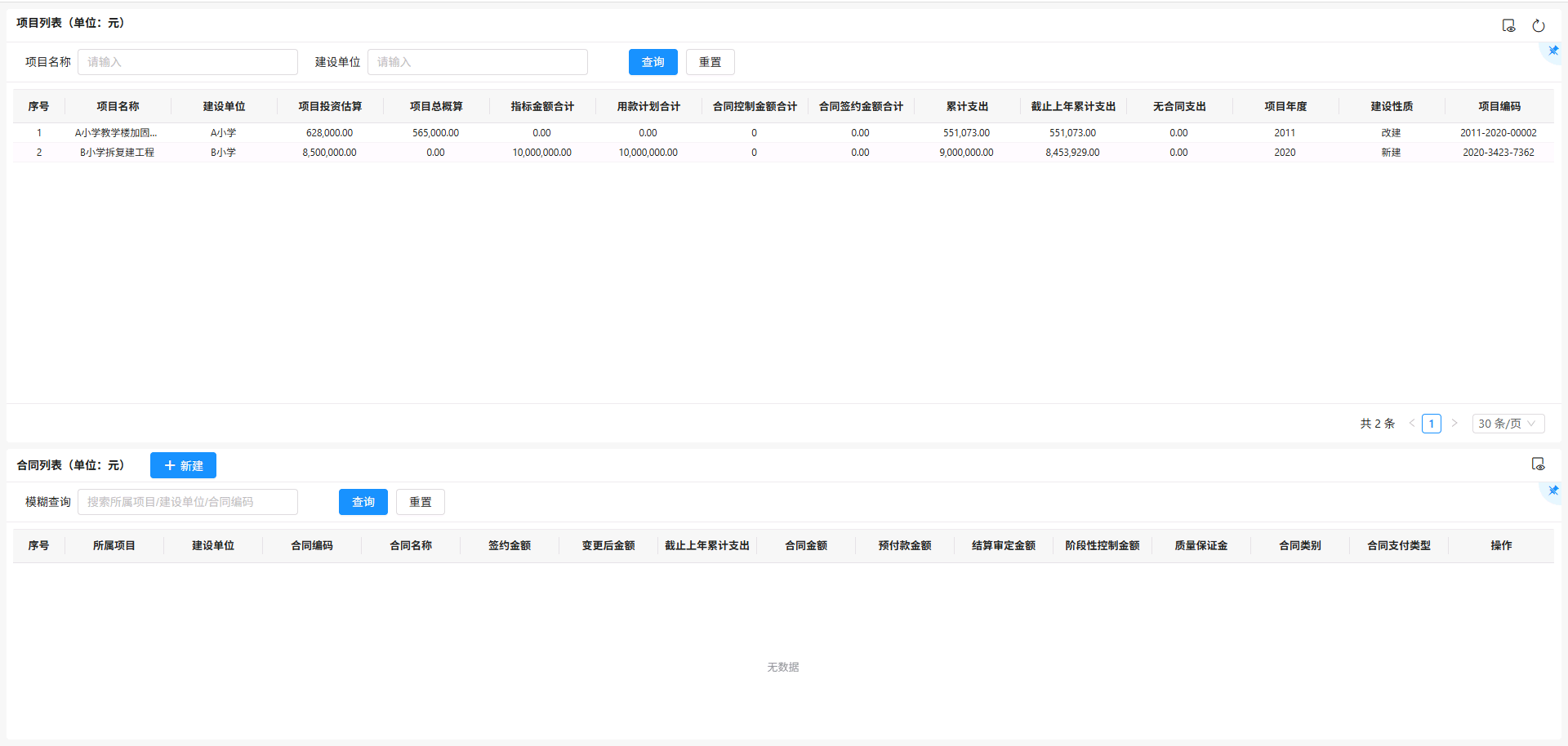Image resolution: width=1568 pixels, height=746 pixels.
Task: Select the A小学教学楼加固 project row
Action: [x=116, y=133]
